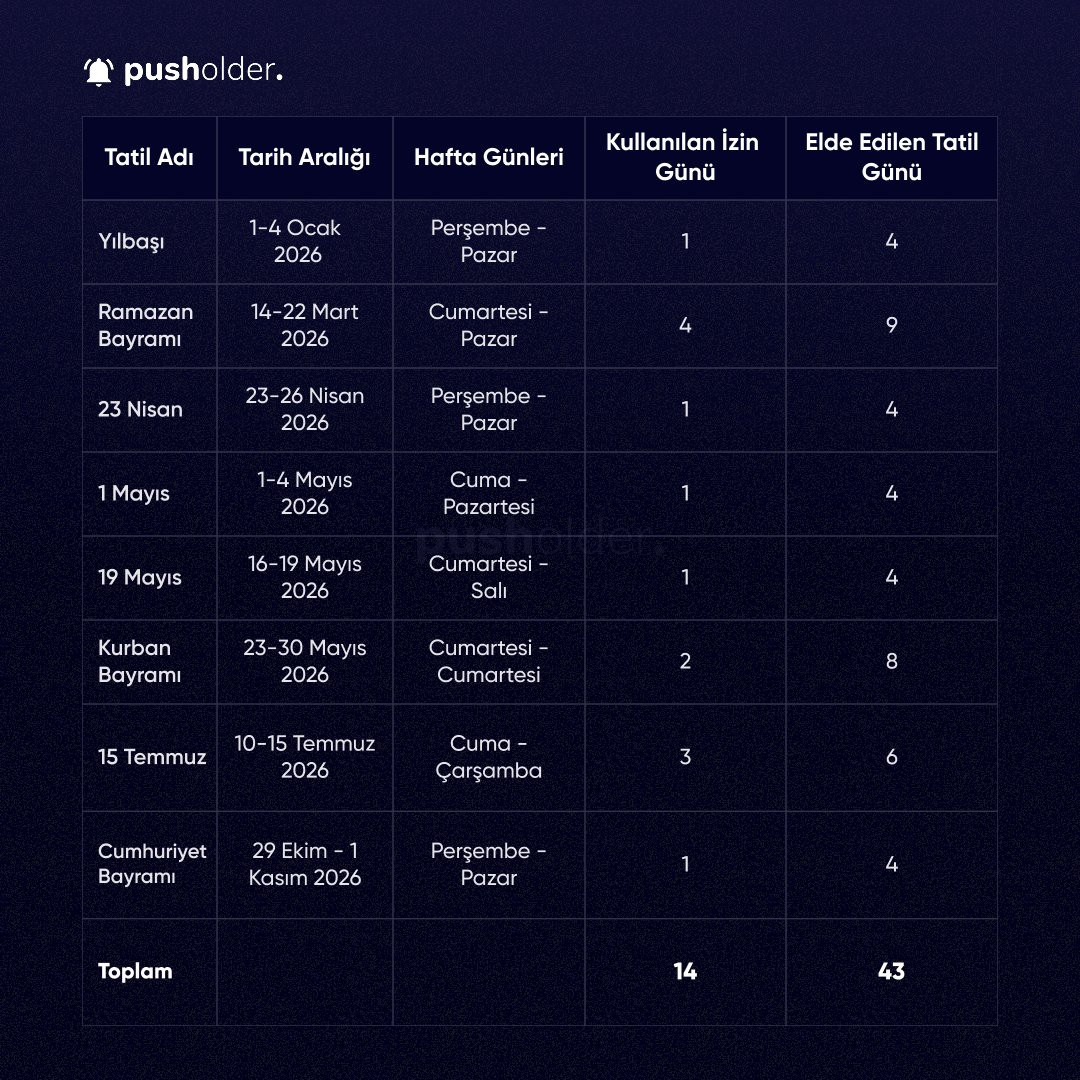Click the Toplam row label

tap(135, 971)
